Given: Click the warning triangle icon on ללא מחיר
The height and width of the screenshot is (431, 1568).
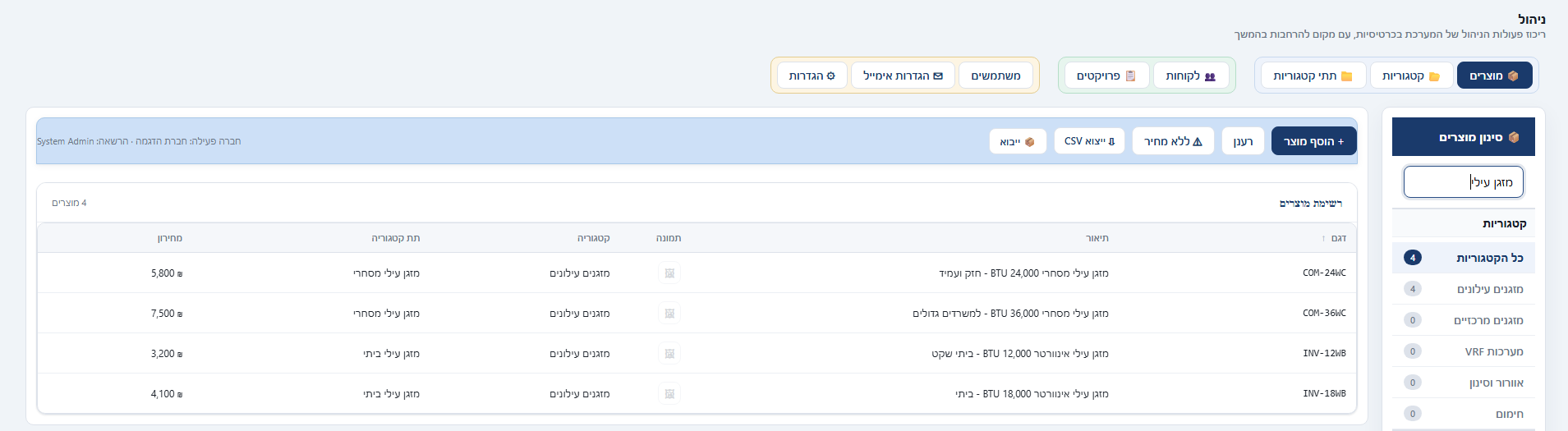Looking at the screenshot, I should click(1198, 141).
